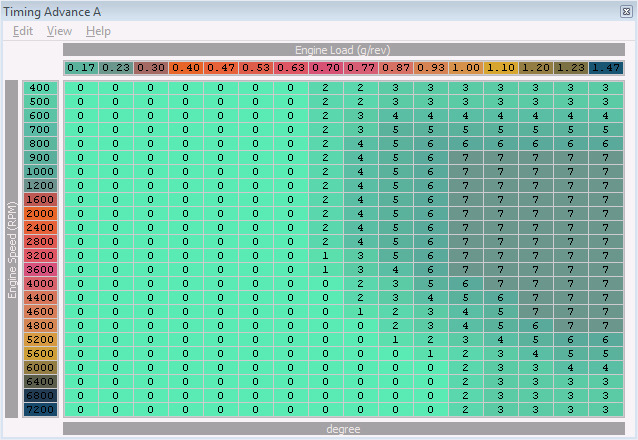Select cell at 5200 RPM and 0.87 load

pyautogui.click(x=395, y=339)
